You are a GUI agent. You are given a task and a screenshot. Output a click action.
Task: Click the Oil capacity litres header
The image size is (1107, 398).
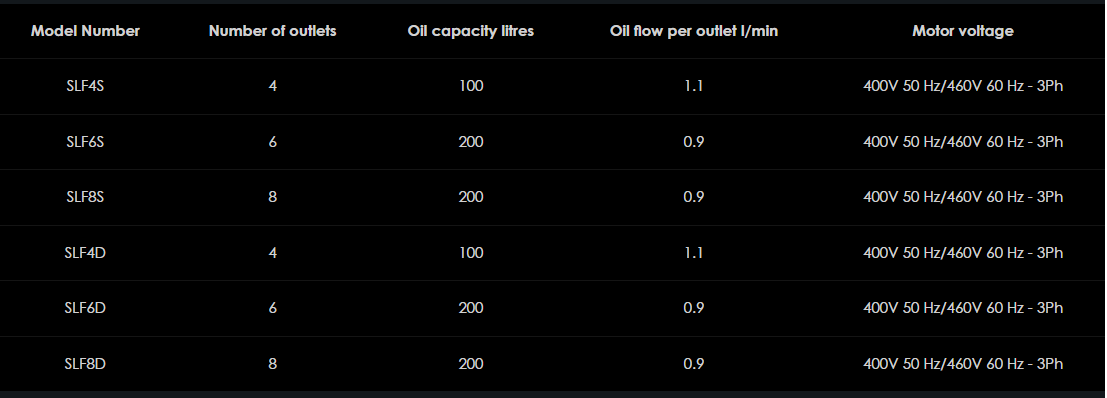pos(471,31)
